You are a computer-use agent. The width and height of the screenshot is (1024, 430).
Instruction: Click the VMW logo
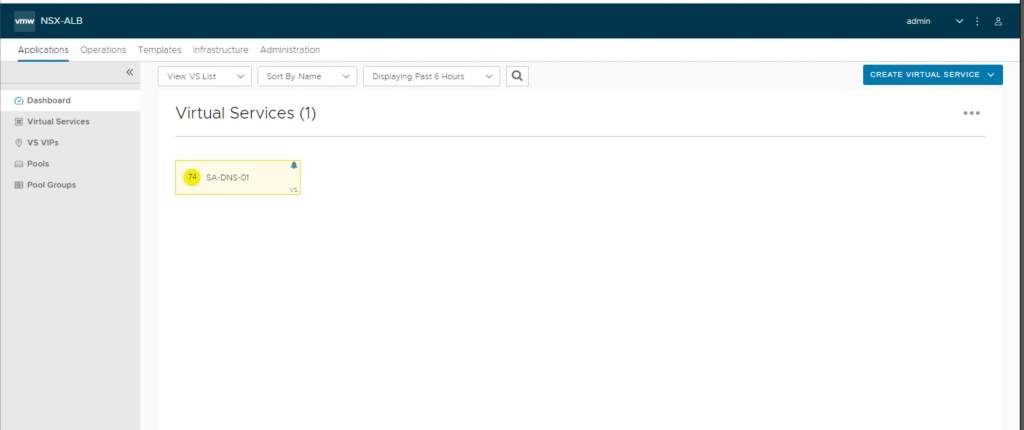click(x=25, y=21)
